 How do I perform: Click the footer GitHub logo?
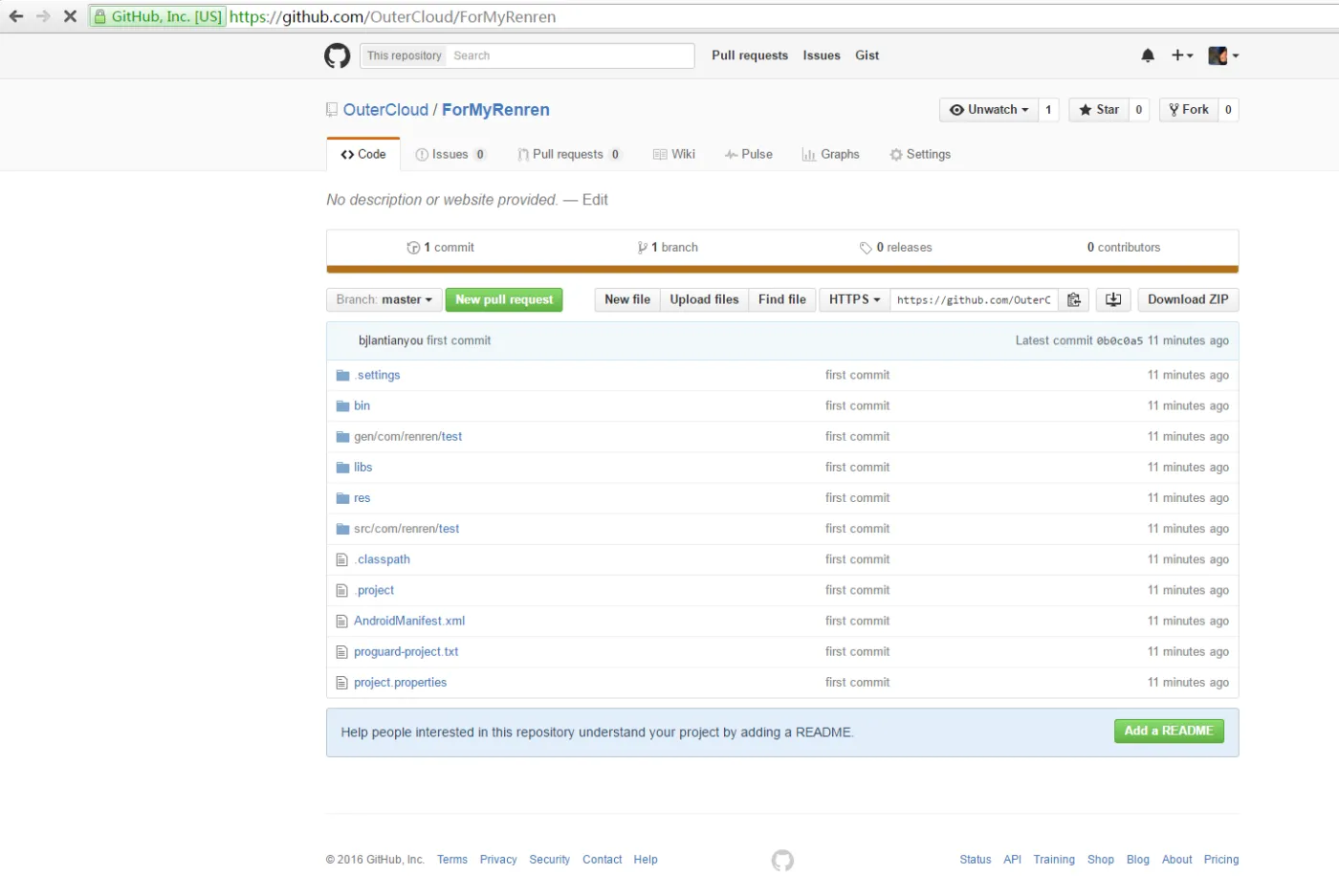(x=782, y=860)
